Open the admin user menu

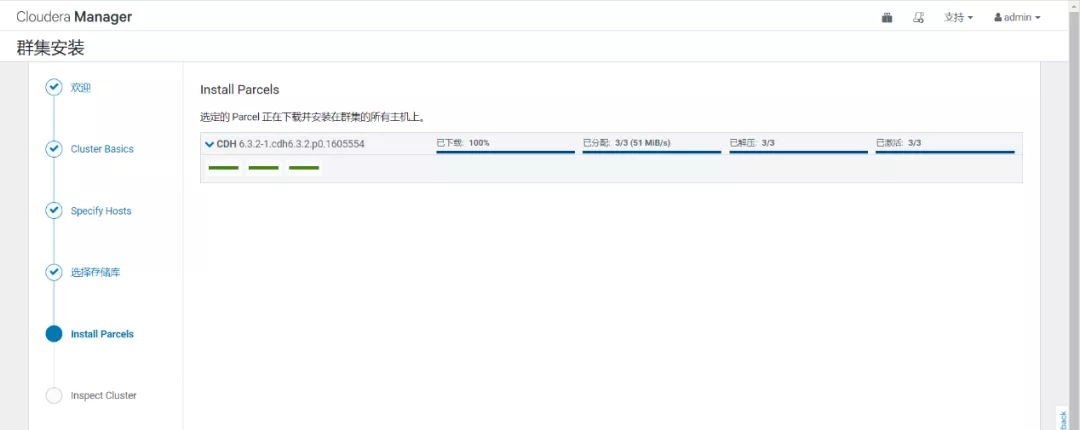(x=1017, y=17)
